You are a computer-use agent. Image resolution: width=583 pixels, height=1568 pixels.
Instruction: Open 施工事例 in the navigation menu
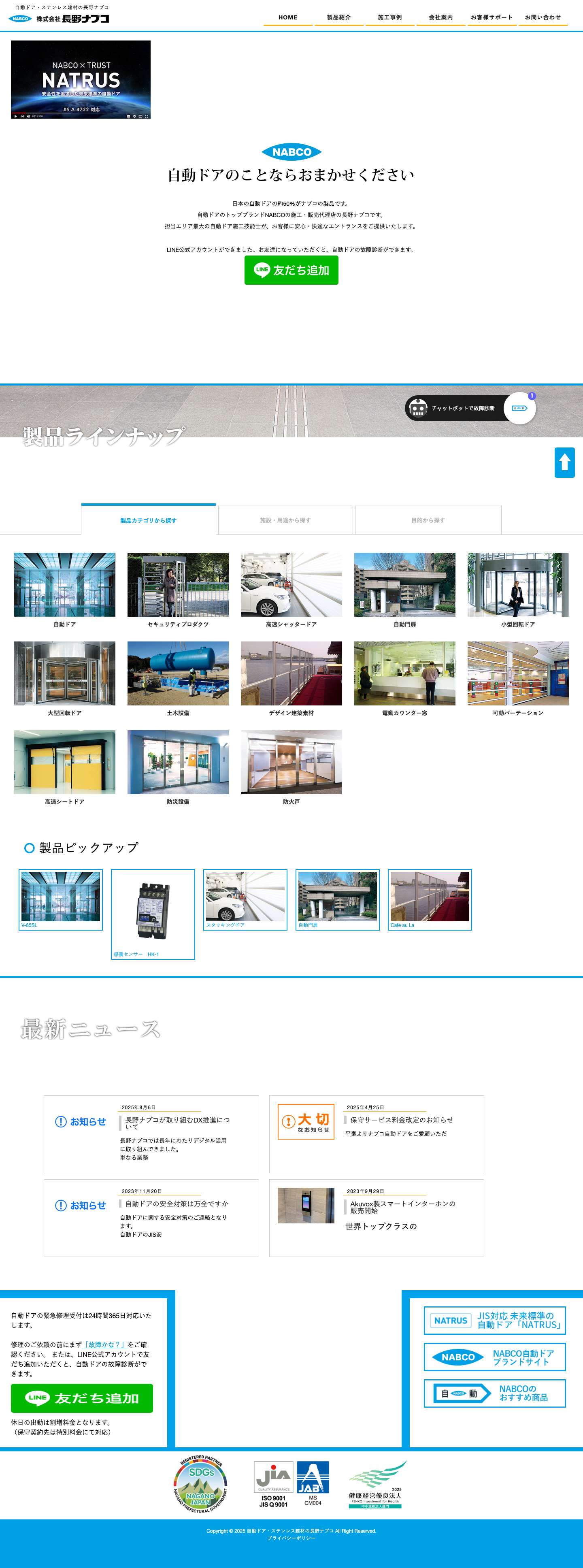(x=390, y=18)
